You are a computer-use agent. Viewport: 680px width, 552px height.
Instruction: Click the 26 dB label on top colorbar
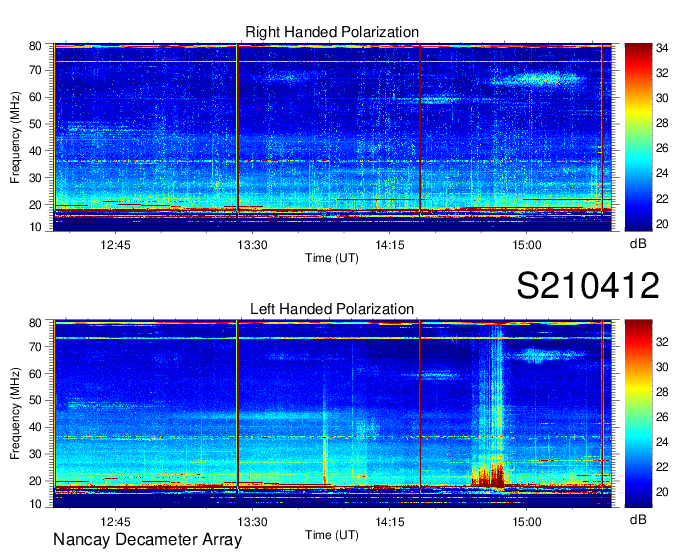(x=662, y=148)
